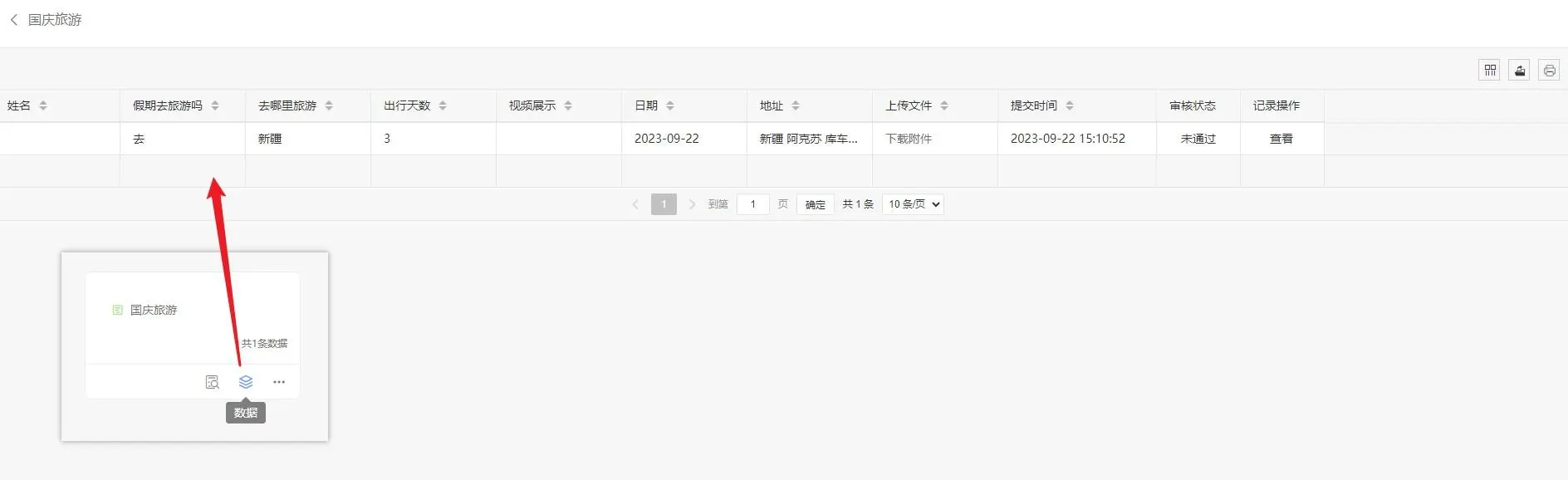Open the column filter grid icon

[x=1490, y=71]
